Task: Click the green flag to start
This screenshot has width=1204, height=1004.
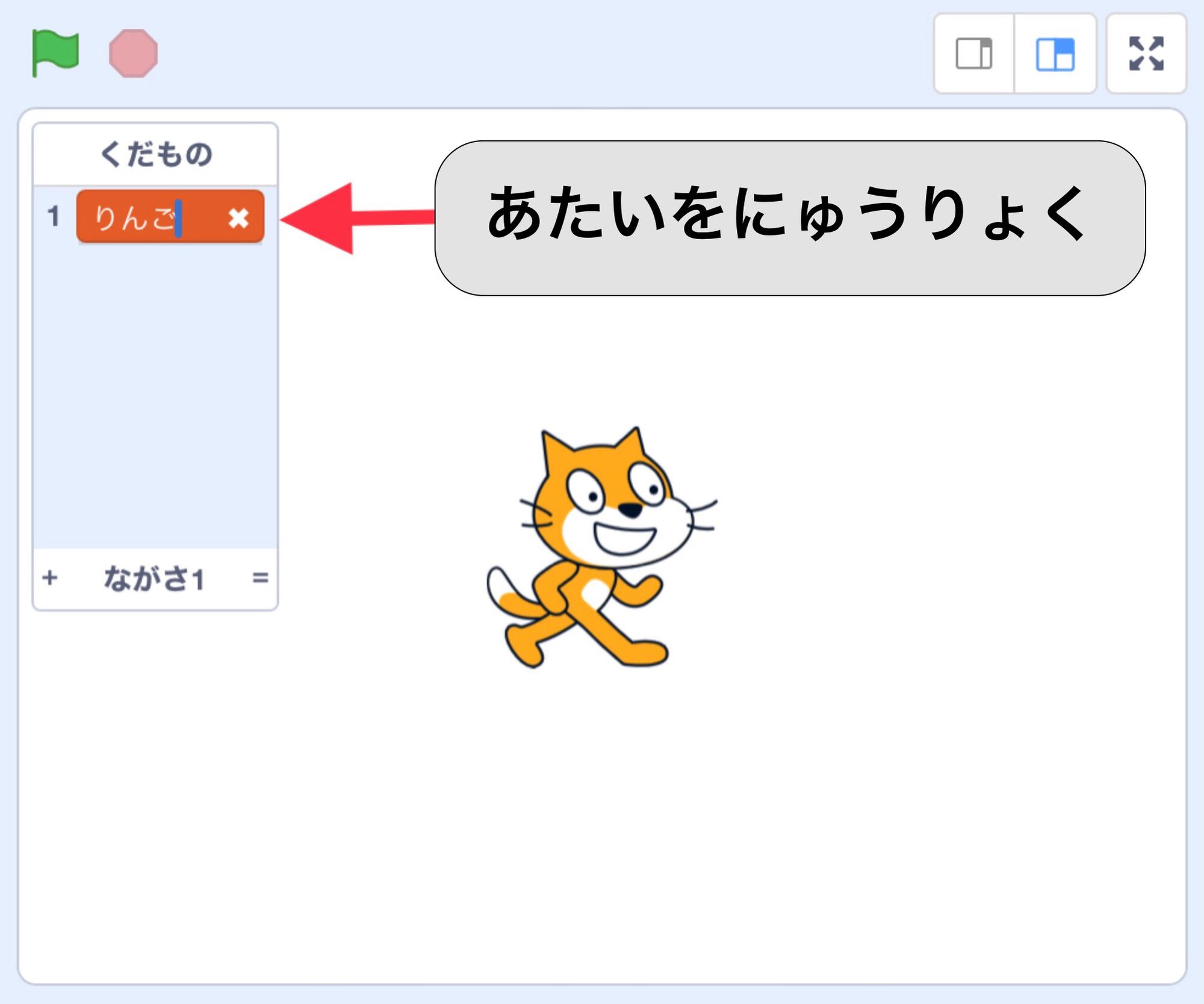Action: 55,53
